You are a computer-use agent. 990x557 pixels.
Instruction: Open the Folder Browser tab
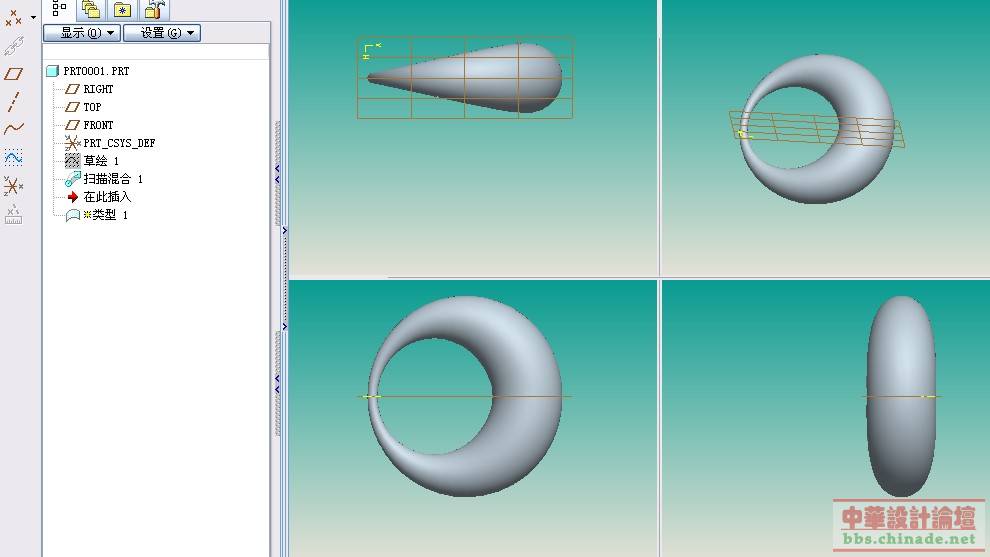(x=91, y=9)
